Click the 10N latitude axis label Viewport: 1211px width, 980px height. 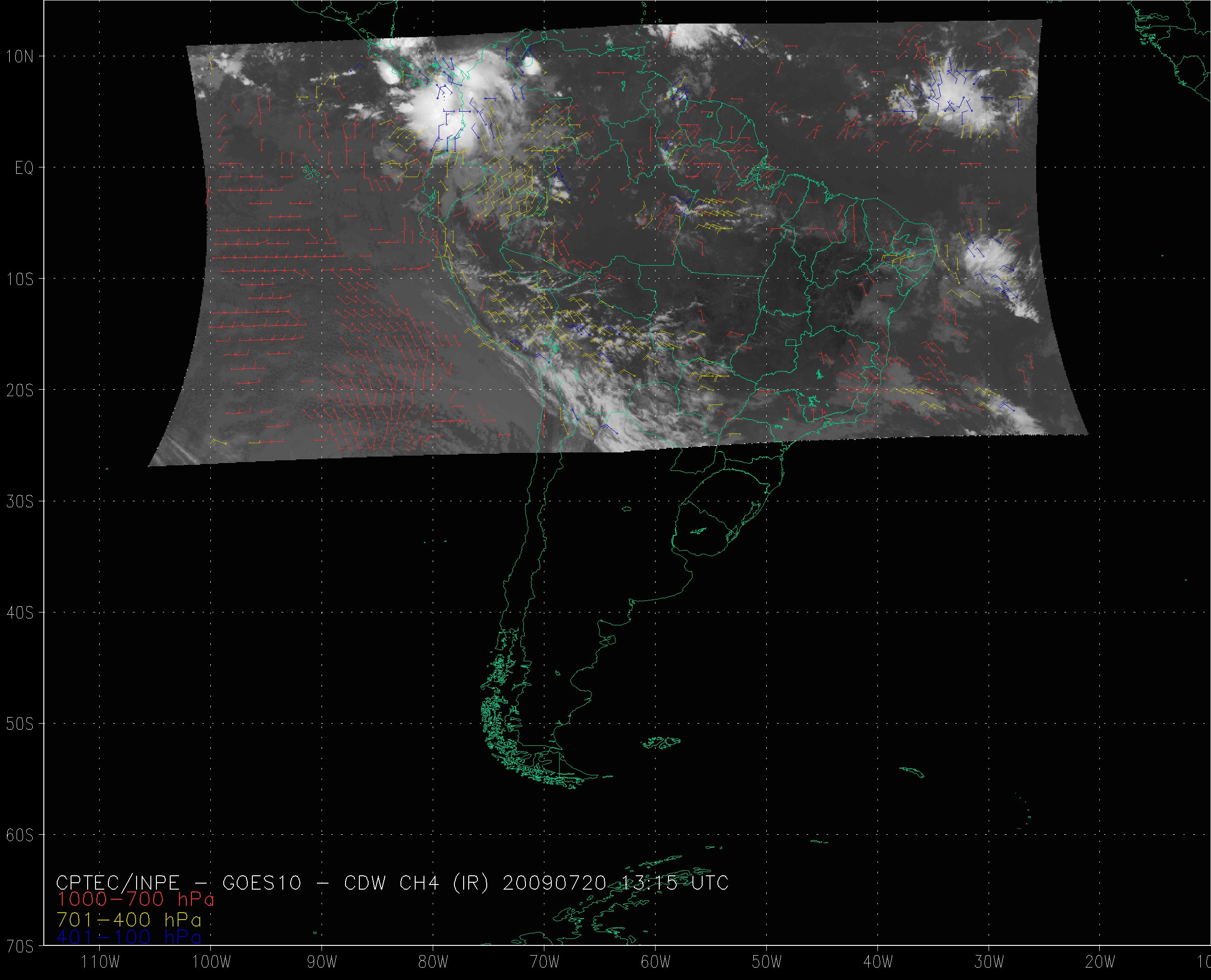click(20, 56)
